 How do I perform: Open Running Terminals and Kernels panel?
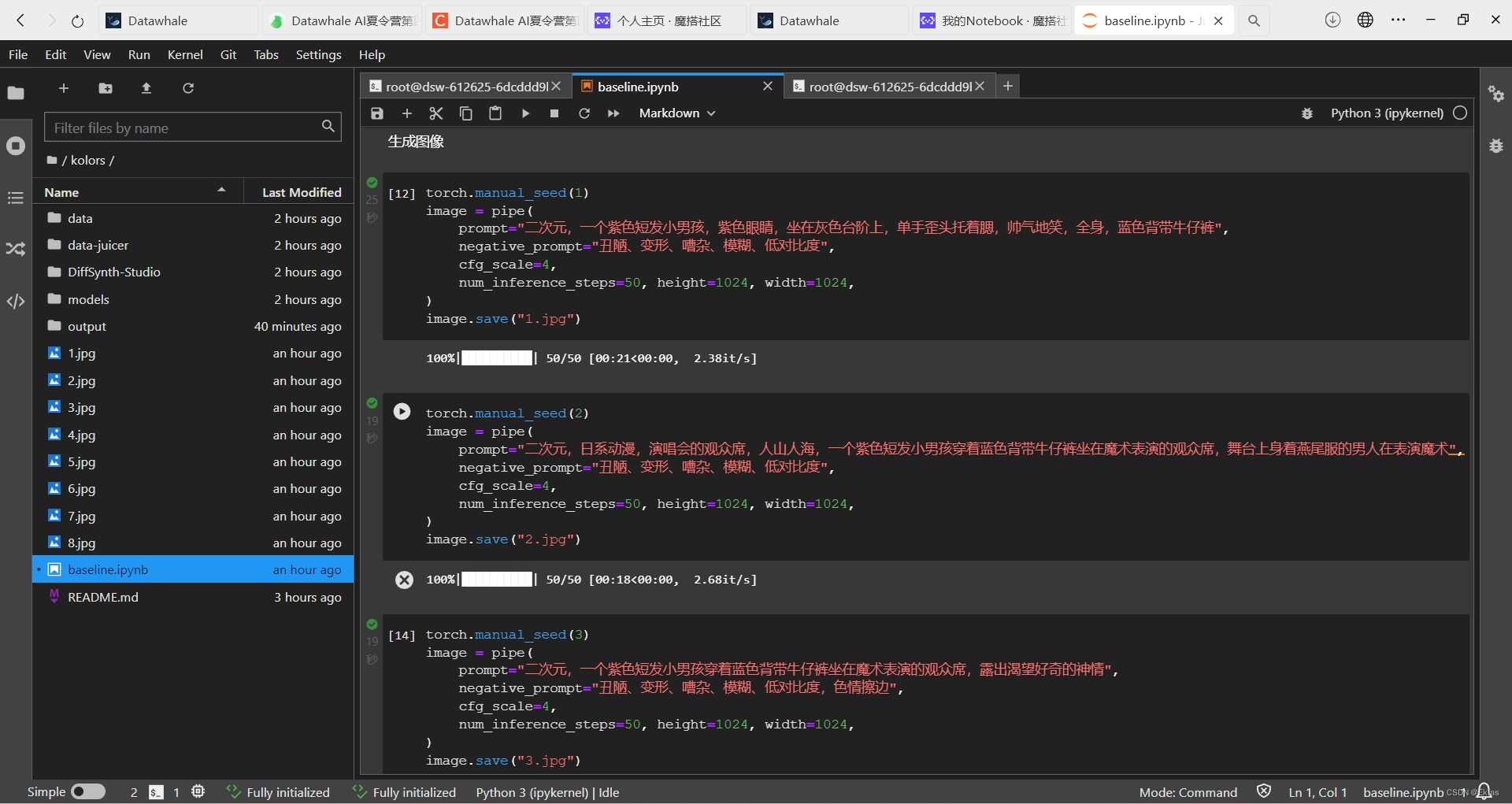[16, 146]
